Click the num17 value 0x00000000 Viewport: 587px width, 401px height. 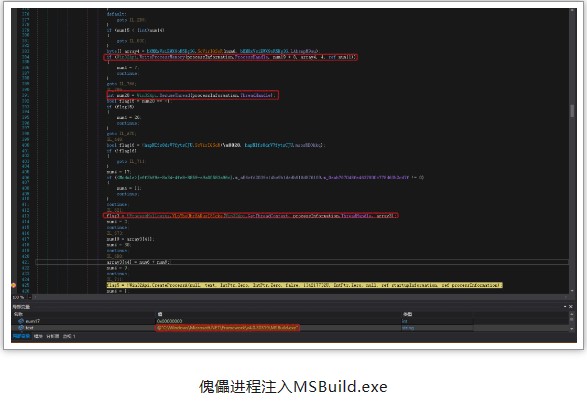click(170, 321)
